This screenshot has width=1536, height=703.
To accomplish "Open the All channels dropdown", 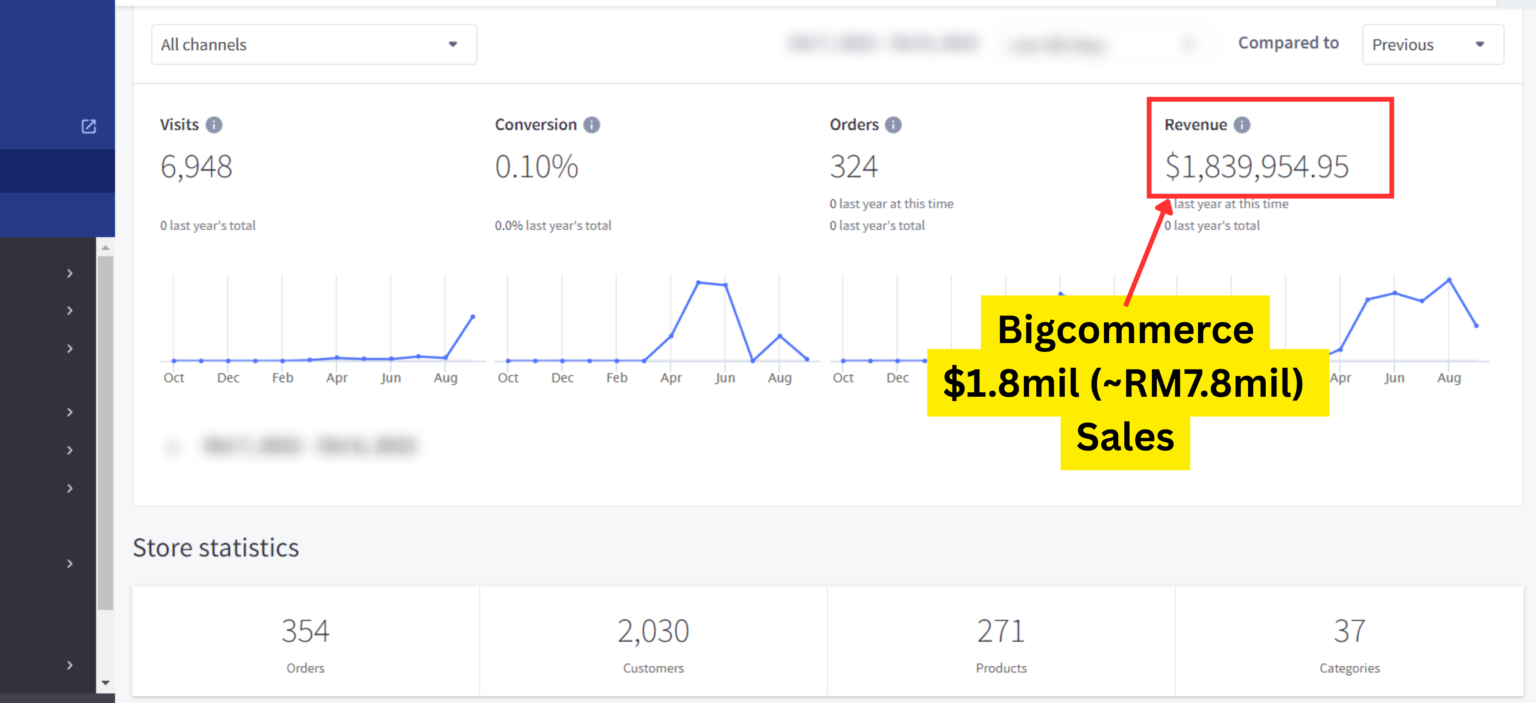I will coord(314,45).
